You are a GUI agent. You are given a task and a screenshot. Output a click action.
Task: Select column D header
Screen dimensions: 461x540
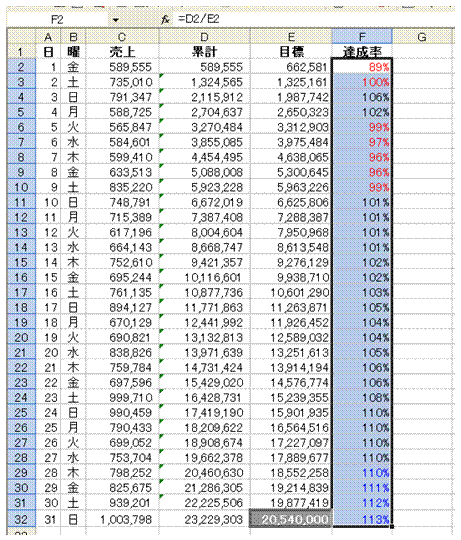[205, 37]
